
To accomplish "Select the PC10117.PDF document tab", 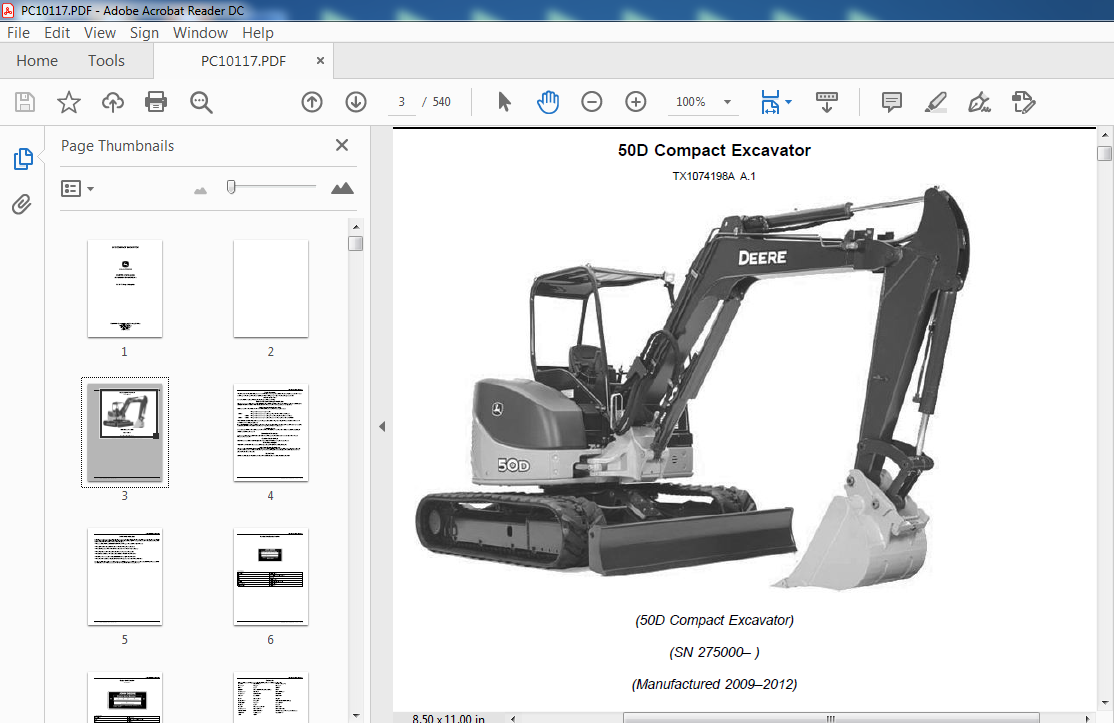I will click(243, 61).
